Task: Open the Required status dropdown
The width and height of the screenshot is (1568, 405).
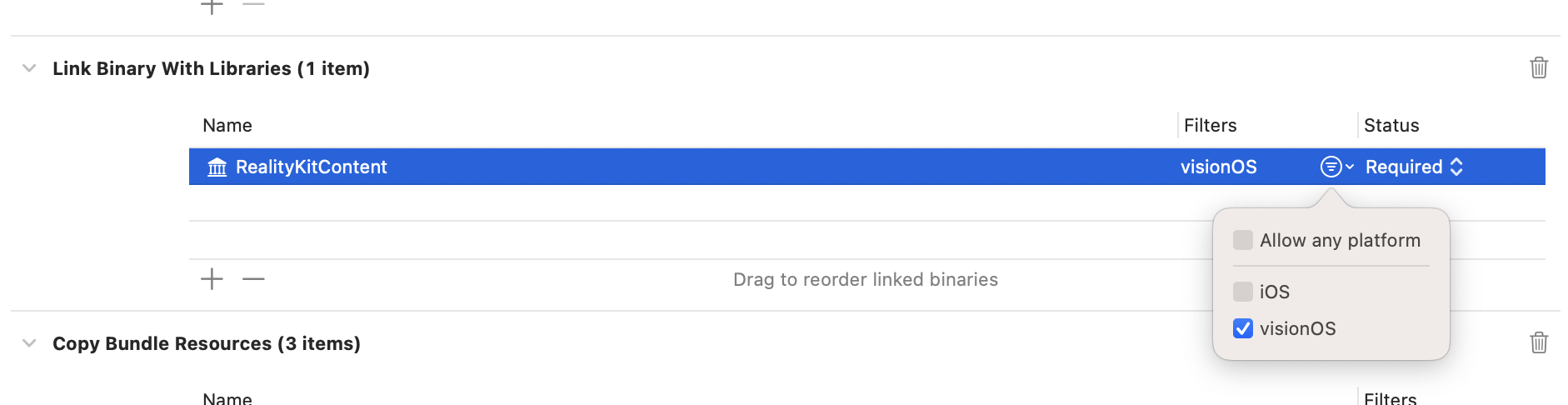Action: tap(1414, 167)
